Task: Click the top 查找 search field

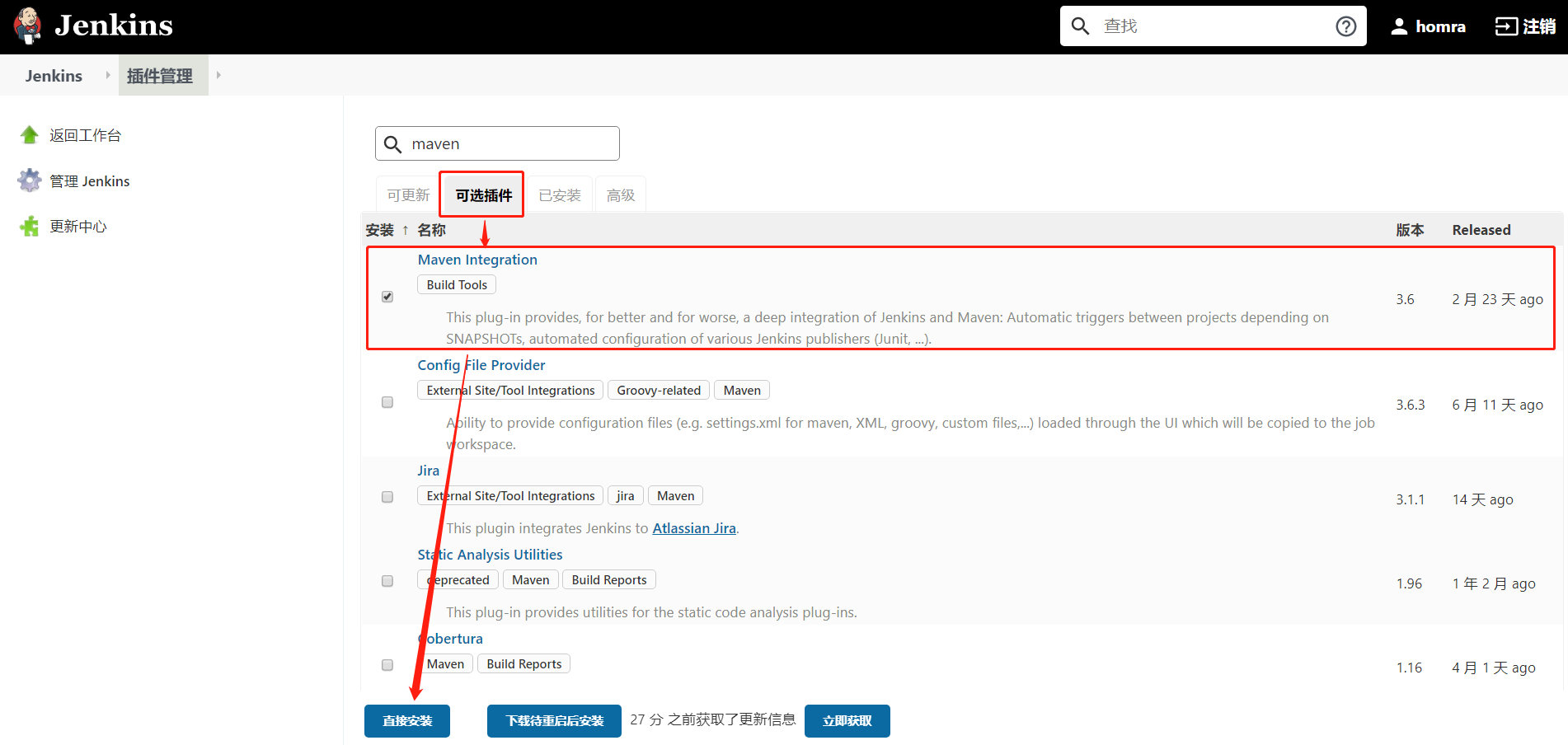Action: tap(1213, 26)
